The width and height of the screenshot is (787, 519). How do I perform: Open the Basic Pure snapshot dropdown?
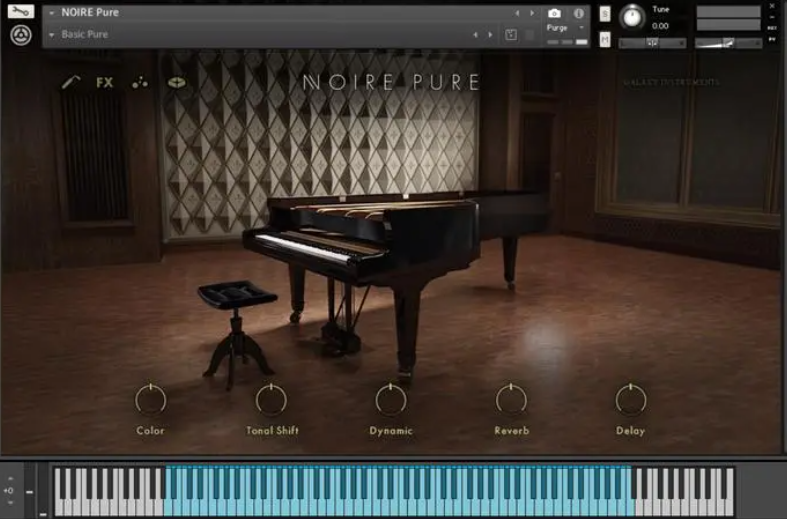pos(52,35)
